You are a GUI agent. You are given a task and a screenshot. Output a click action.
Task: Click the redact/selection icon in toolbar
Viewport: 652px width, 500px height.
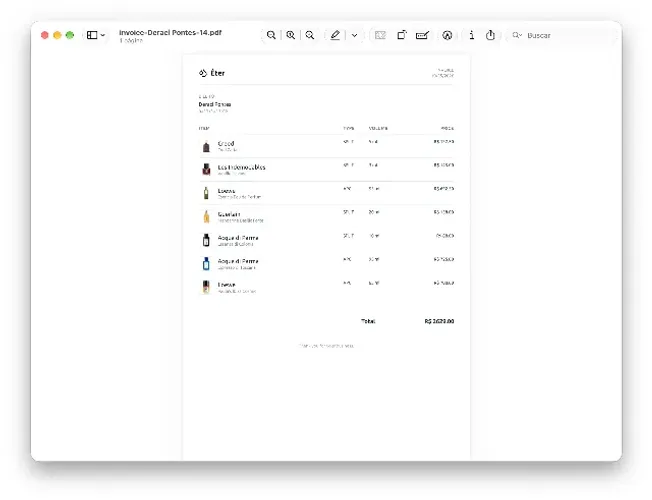(x=380, y=35)
